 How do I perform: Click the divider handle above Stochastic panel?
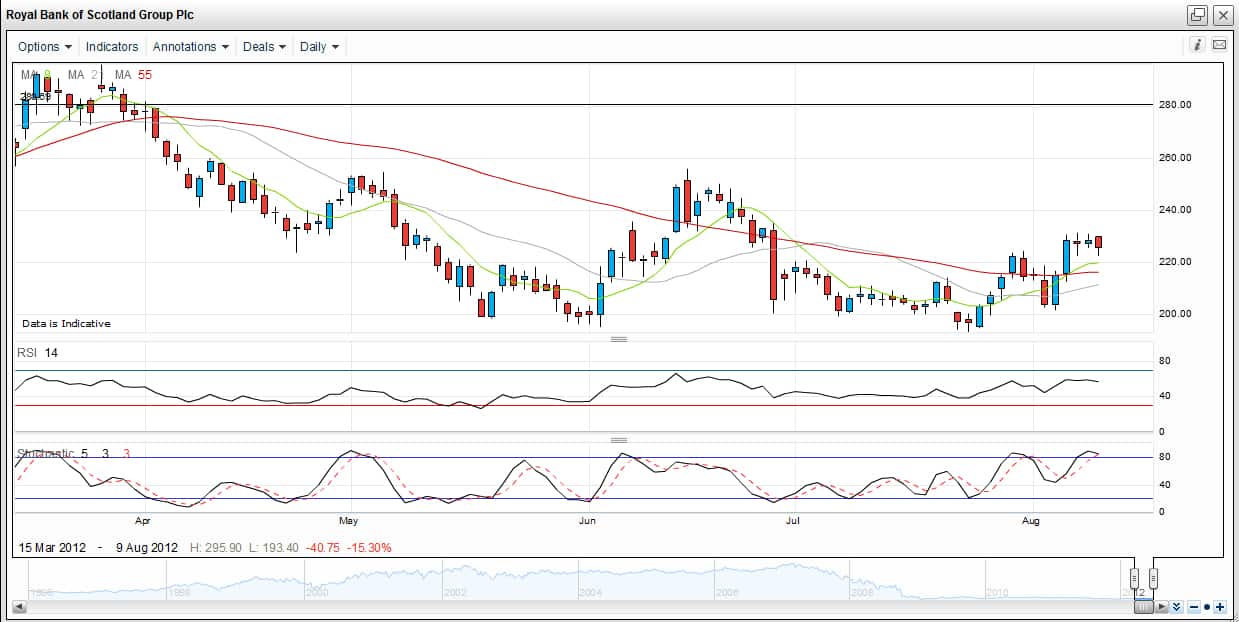click(618, 440)
